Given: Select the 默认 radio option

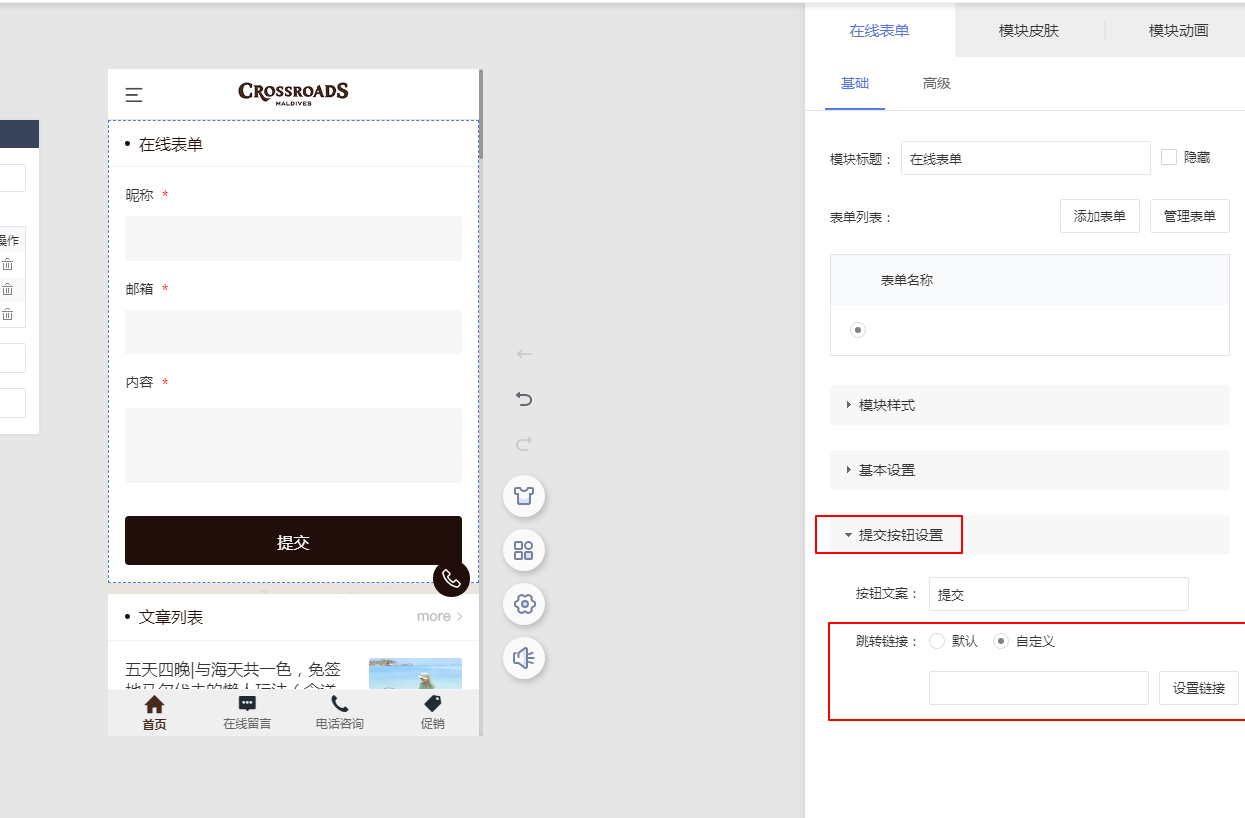Looking at the screenshot, I should [x=937, y=641].
